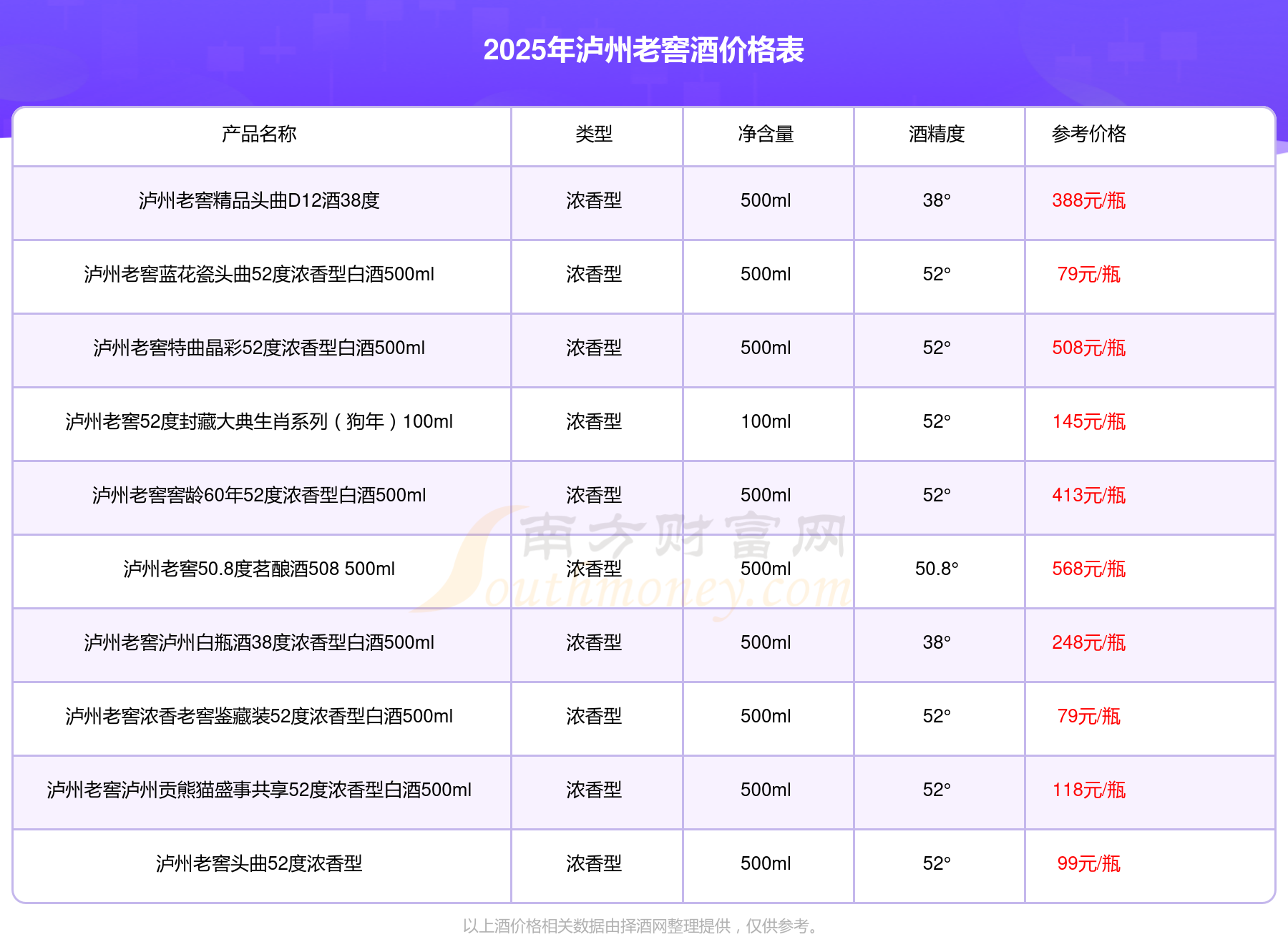Click the 52° value in the last row
The height and width of the screenshot is (937, 1288).
coord(937,863)
